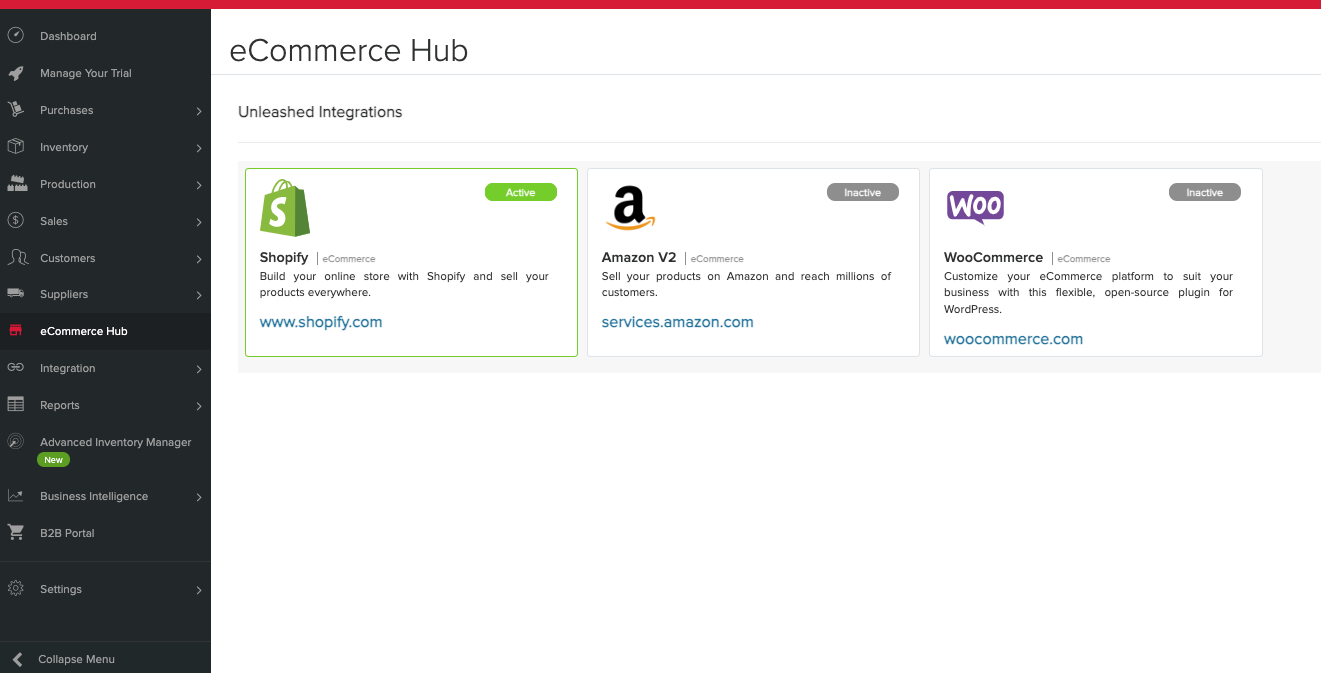Click the Amazon V2 description text
The height and width of the screenshot is (673, 1321).
click(x=746, y=284)
